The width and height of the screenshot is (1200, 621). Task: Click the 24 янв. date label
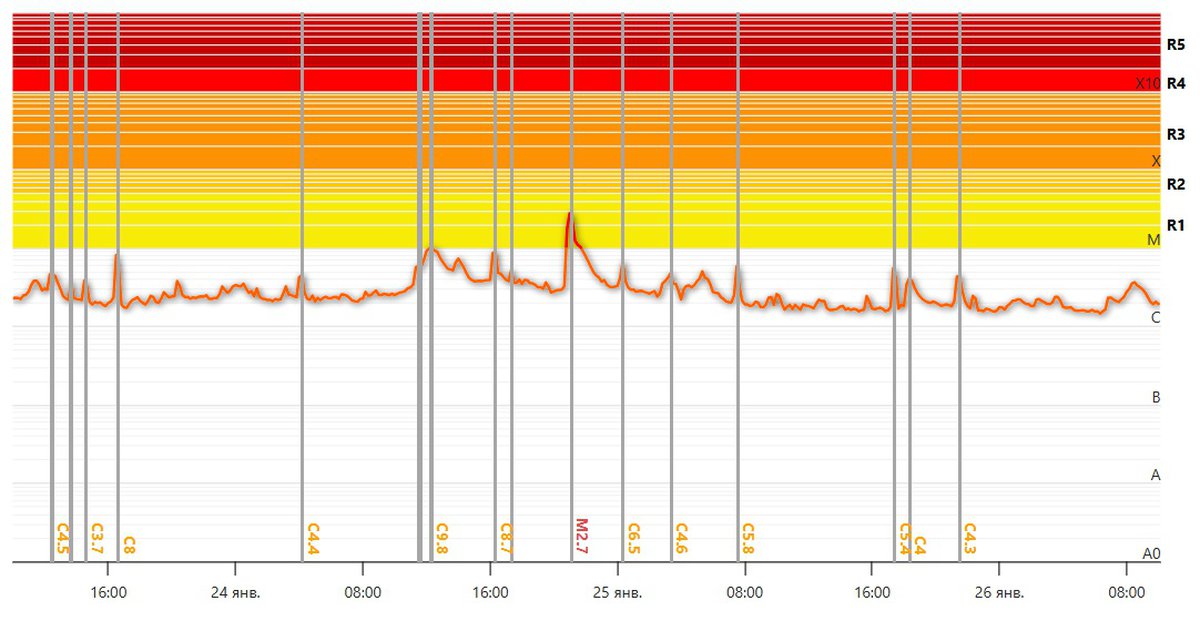[237, 592]
